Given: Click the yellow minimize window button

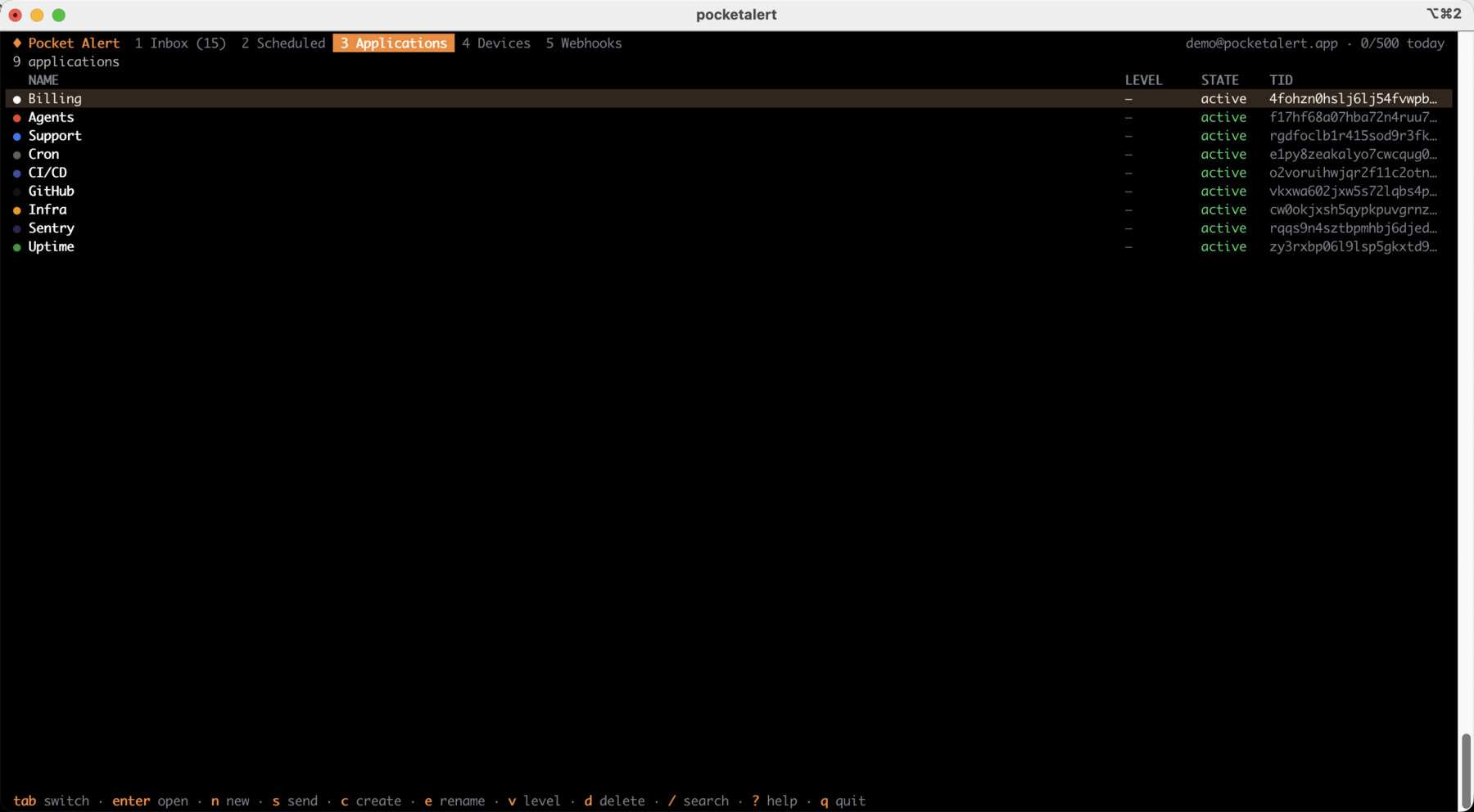Looking at the screenshot, I should (x=37, y=15).
